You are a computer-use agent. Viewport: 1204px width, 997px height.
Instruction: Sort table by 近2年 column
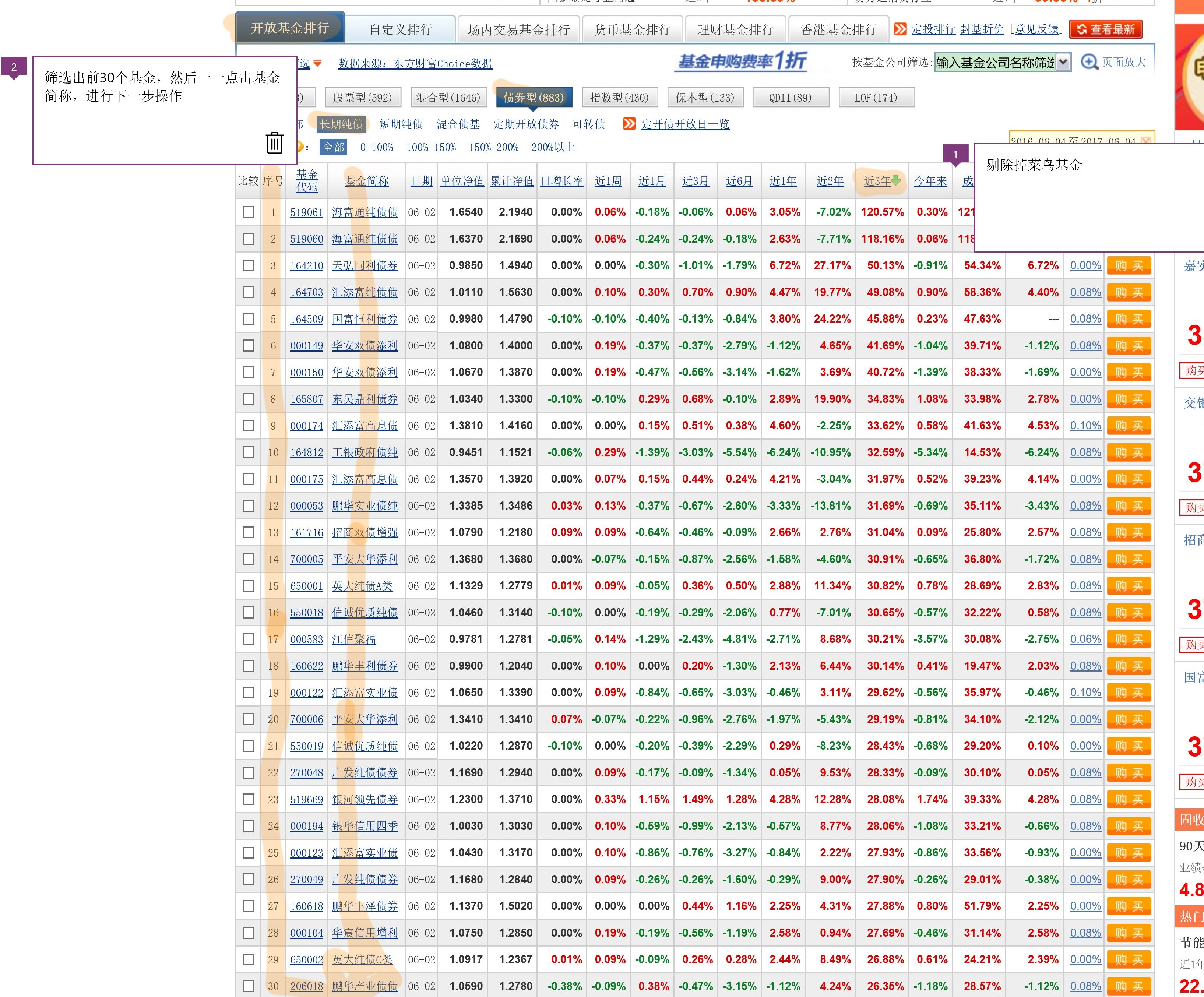click(830, 181)
